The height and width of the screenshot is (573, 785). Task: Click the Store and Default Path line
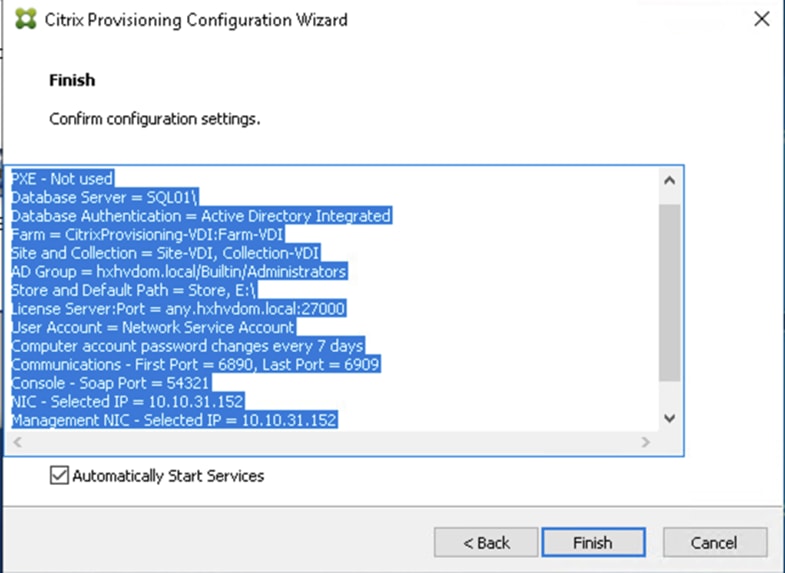[x=134, y=290]
